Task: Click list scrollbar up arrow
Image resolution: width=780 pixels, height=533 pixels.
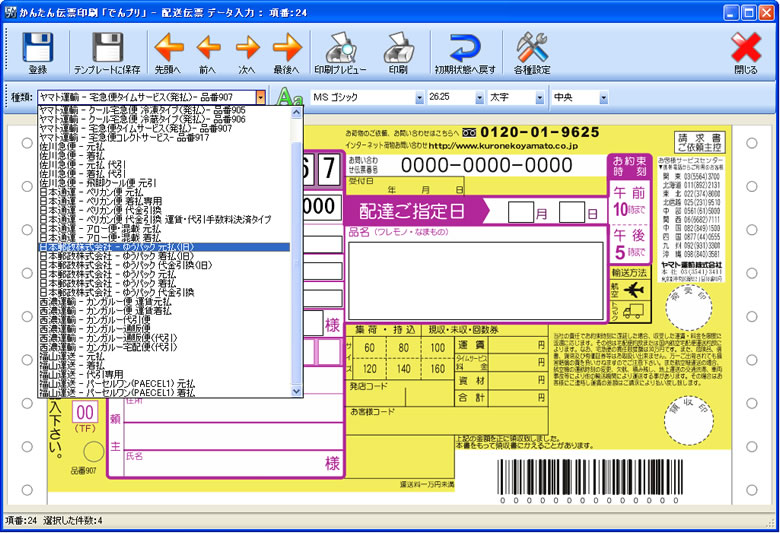Action: (x=296, y=112)
